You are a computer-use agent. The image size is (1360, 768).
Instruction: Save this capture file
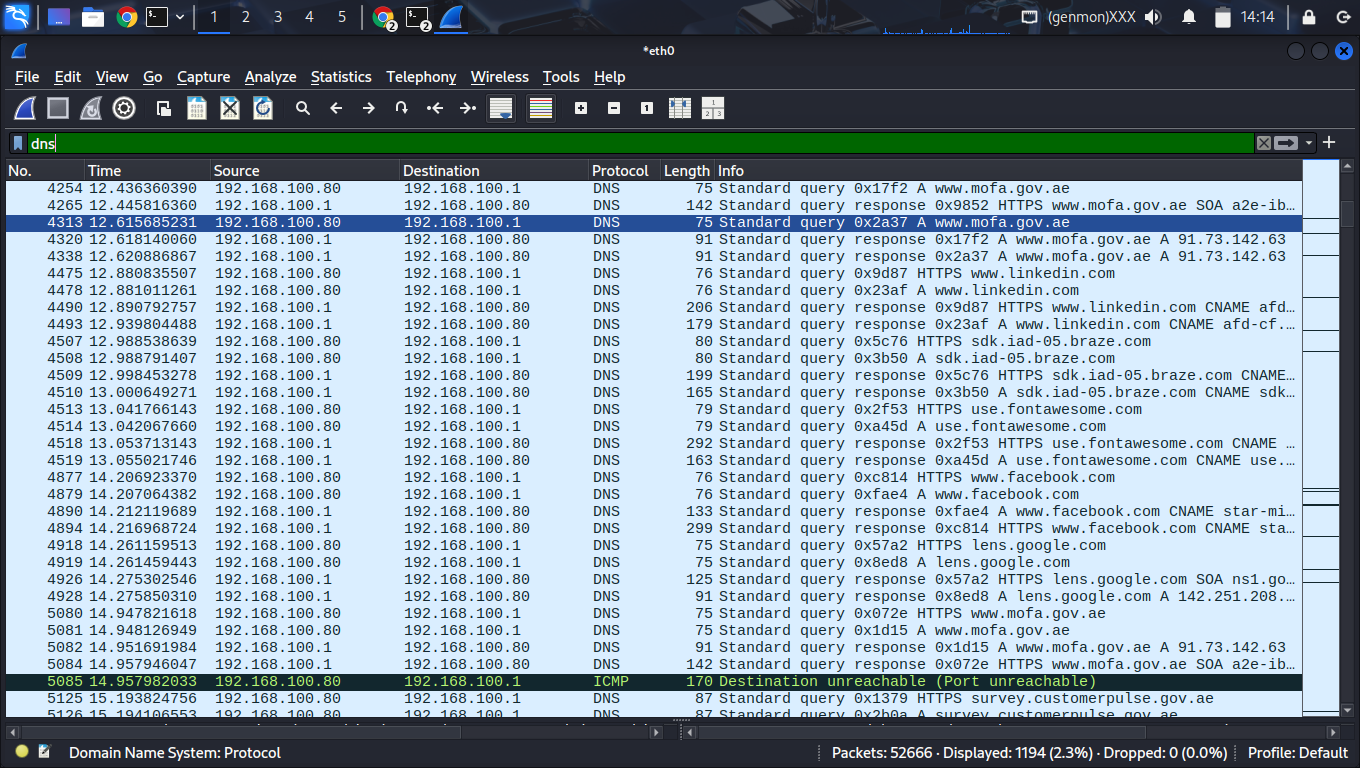pos(197,108)
